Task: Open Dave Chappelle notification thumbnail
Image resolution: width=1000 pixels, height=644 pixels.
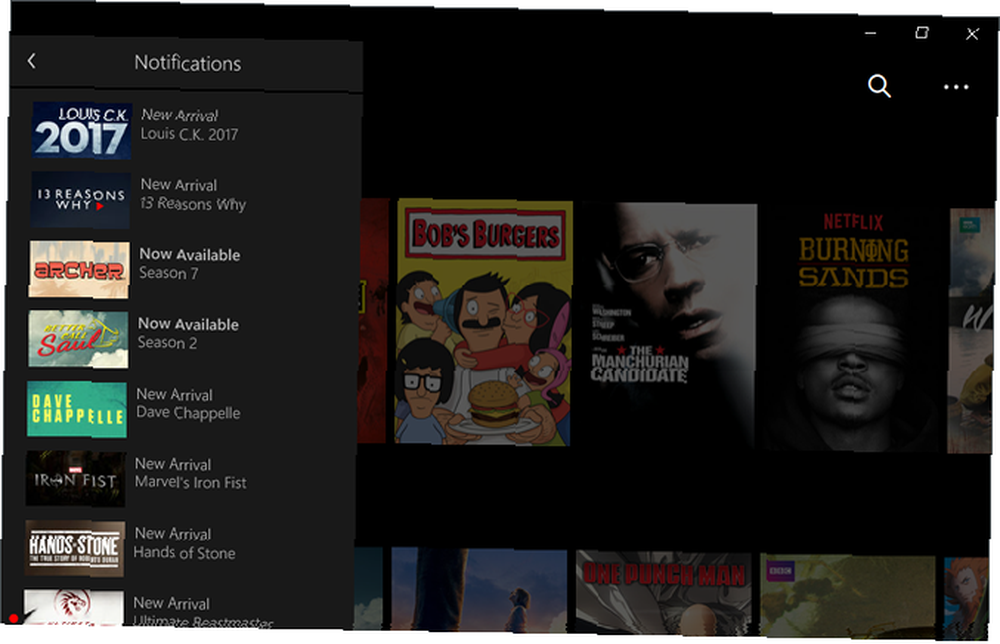Action: pos(77,409)
